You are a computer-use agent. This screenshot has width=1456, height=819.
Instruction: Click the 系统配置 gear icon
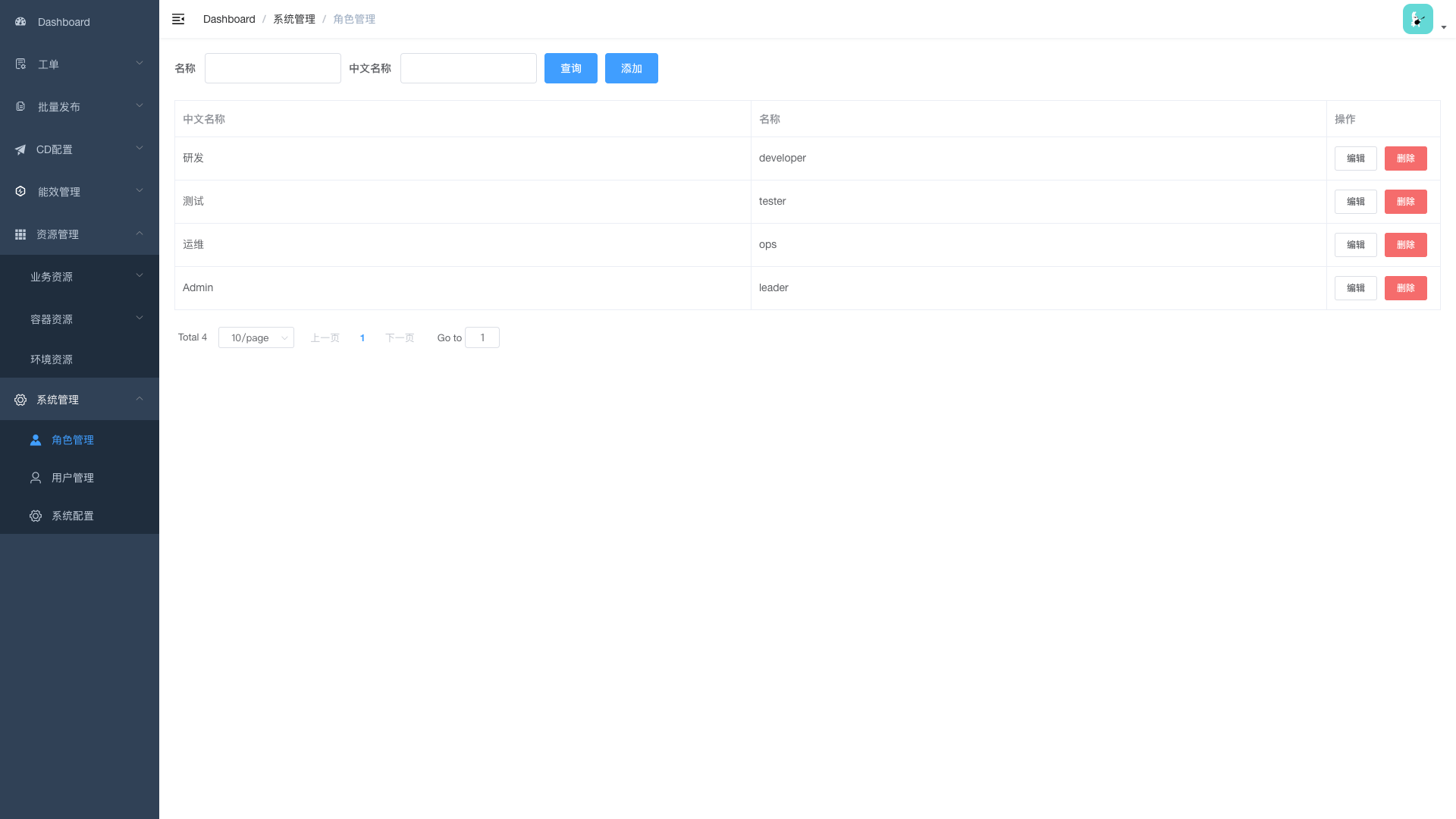pyautogui.click(x=36, y=516)
